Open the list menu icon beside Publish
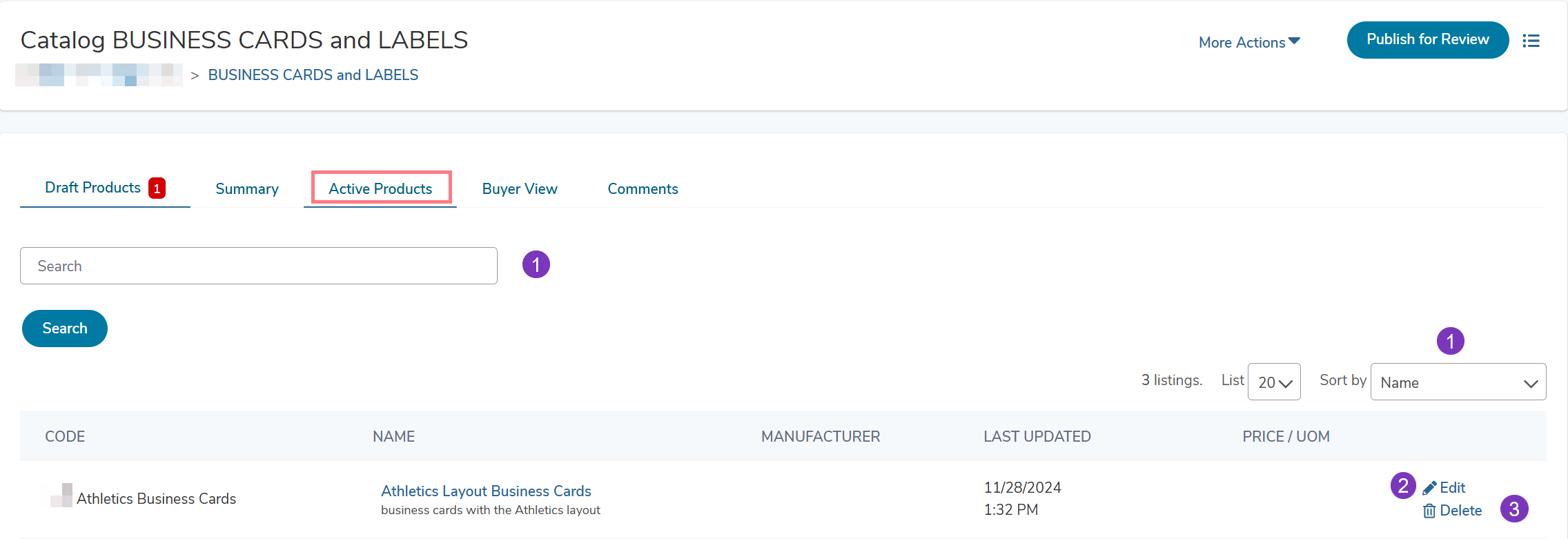1568x539 pixels. pyautogui.click(x=1531, y=41)
